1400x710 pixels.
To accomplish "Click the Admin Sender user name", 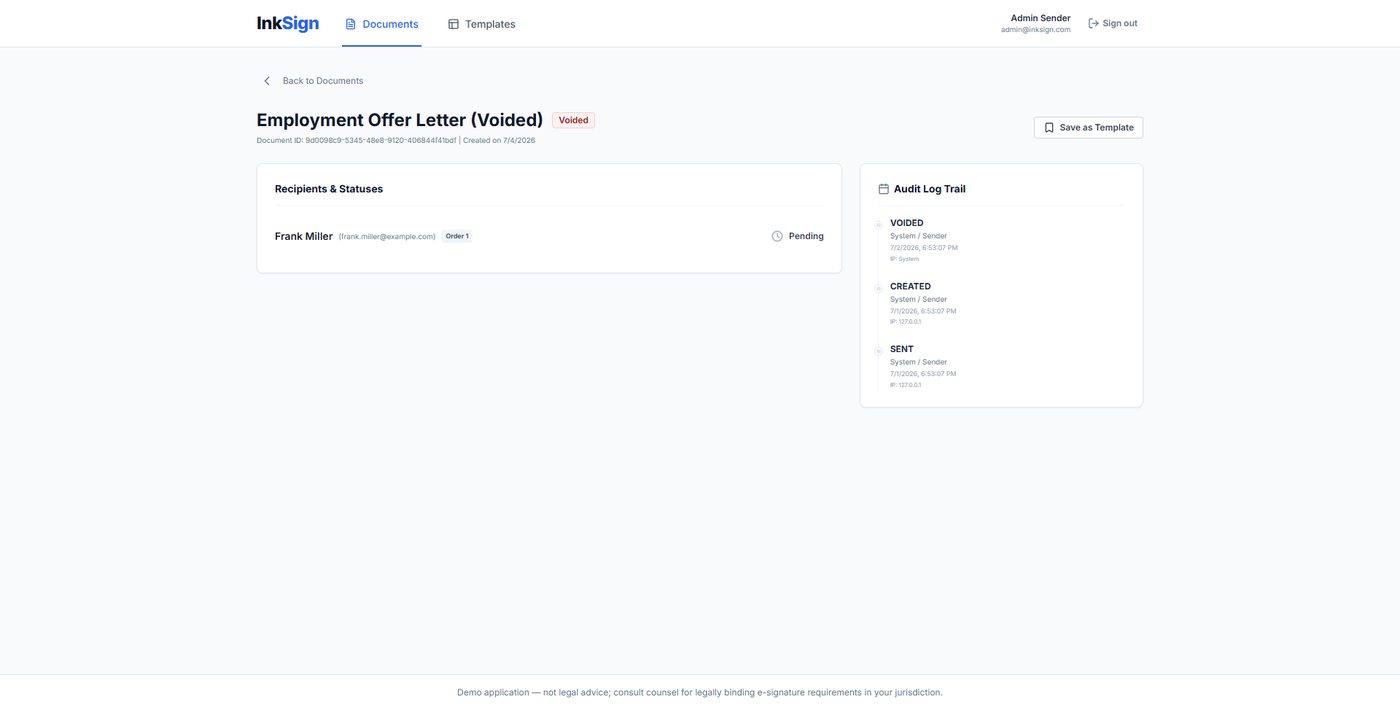I will 1040,18.
